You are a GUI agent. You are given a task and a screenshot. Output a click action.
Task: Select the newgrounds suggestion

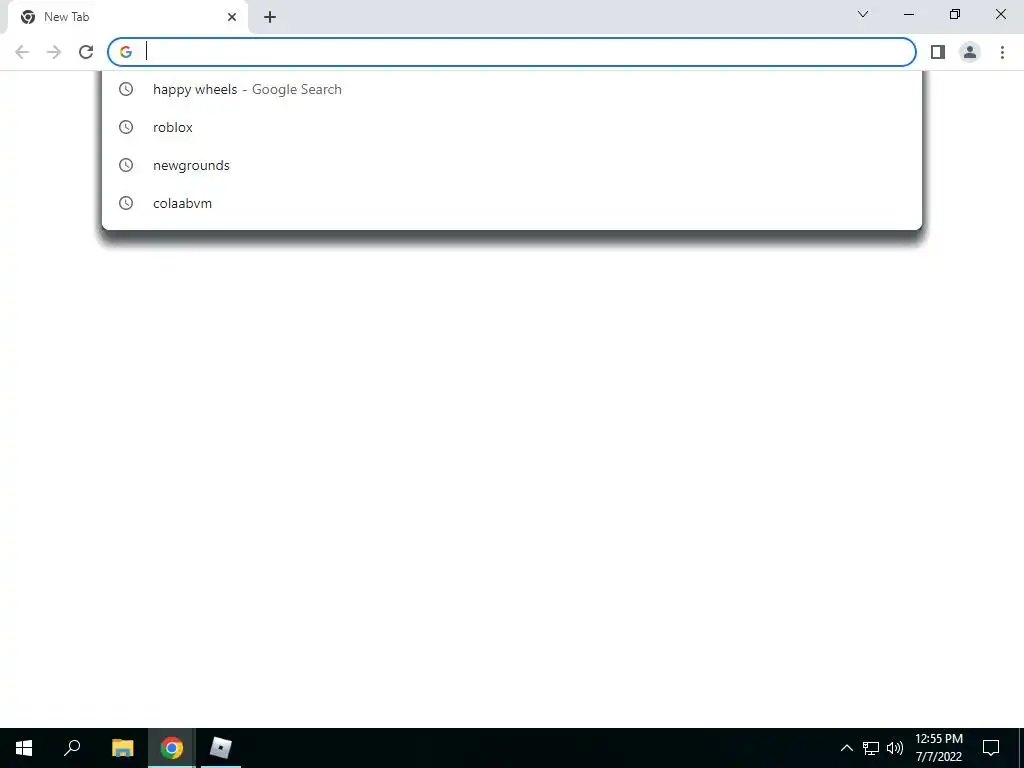click(x=512, y=165)
